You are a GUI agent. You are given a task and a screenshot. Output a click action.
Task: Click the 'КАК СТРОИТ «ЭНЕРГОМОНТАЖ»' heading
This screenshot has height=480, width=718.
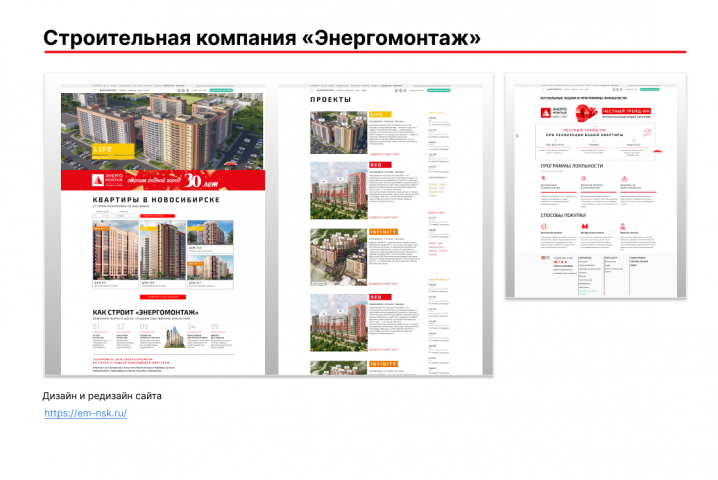click(146, 312)
